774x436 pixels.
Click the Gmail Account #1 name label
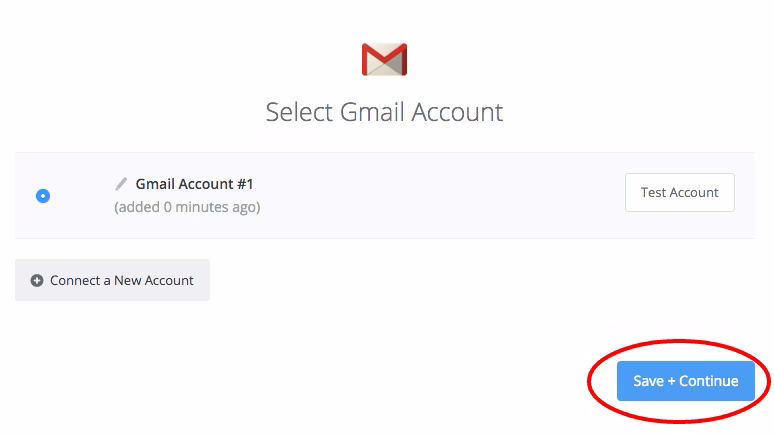click(194, 184)
